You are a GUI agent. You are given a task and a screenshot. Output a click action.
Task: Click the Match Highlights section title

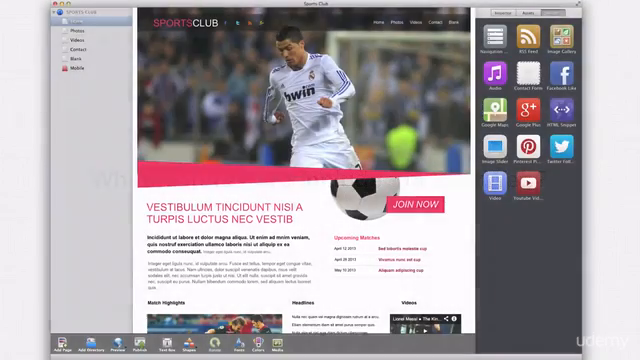(166, 303)
